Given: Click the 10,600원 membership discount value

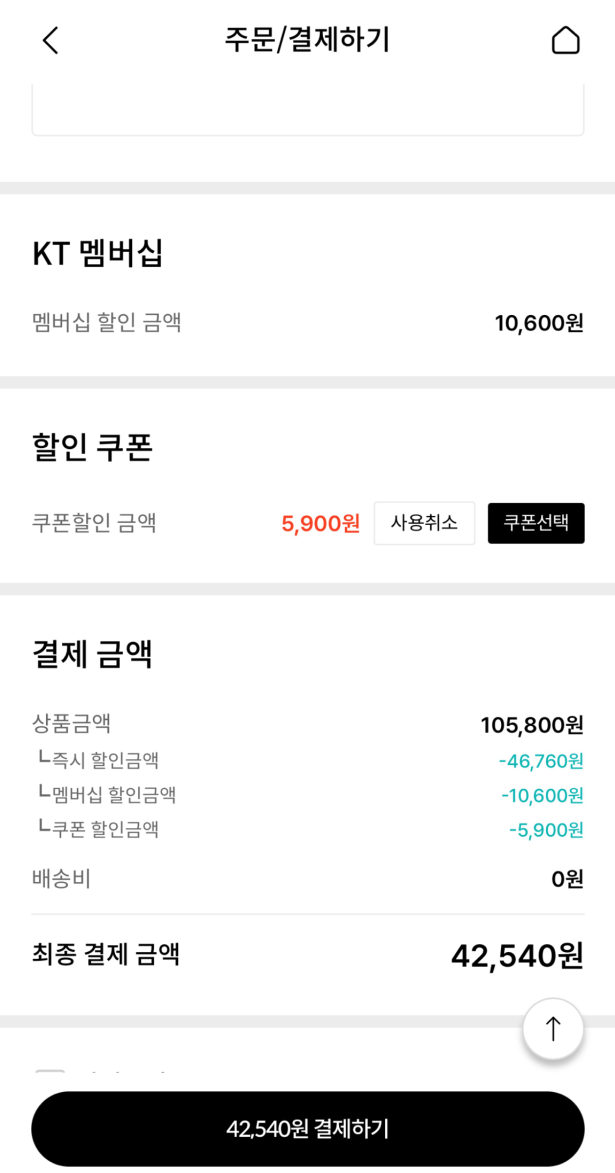Looking at the screenshot, I should point(539,323).
